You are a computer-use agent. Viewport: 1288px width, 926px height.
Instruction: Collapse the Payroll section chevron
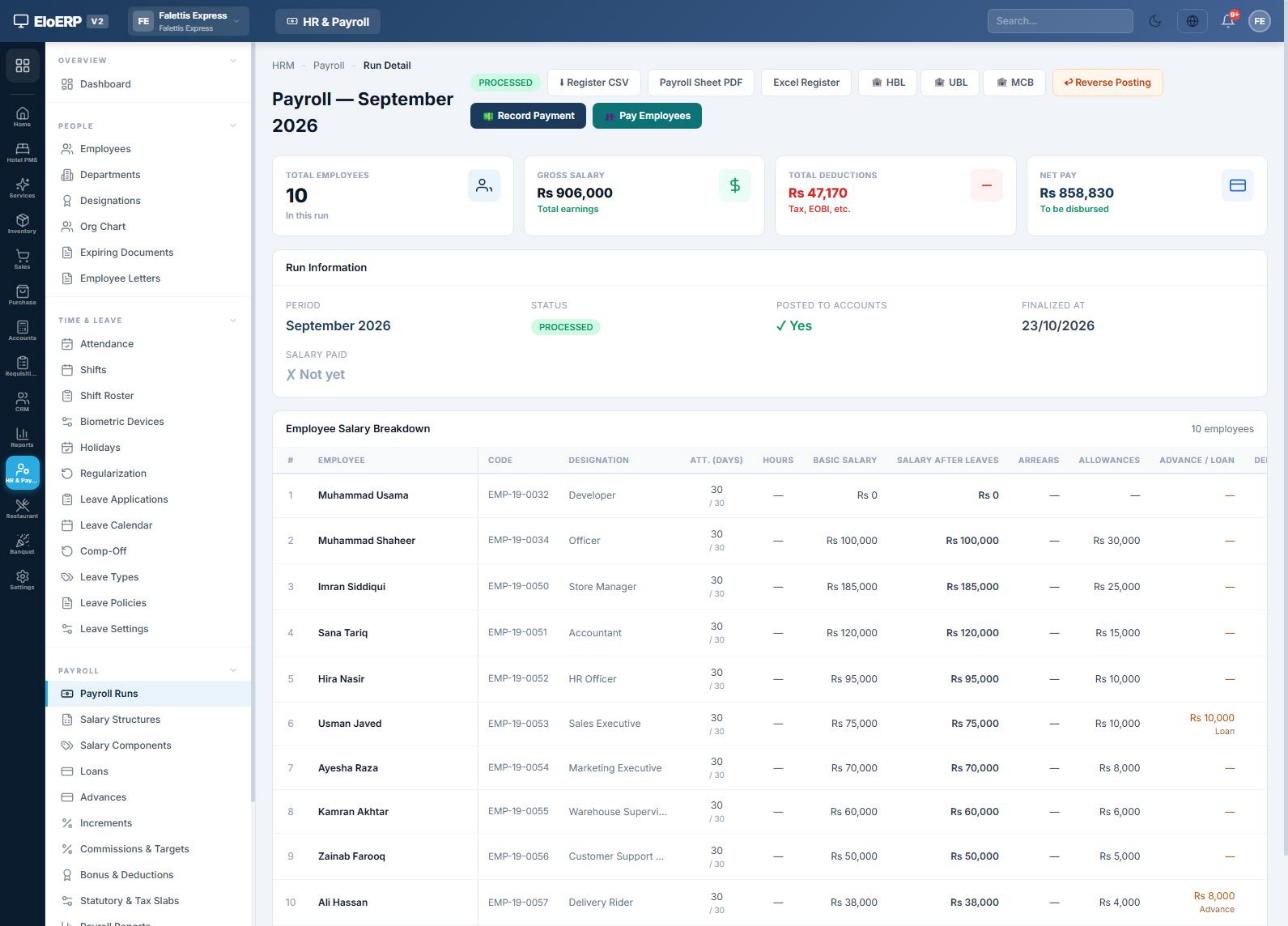233,670
